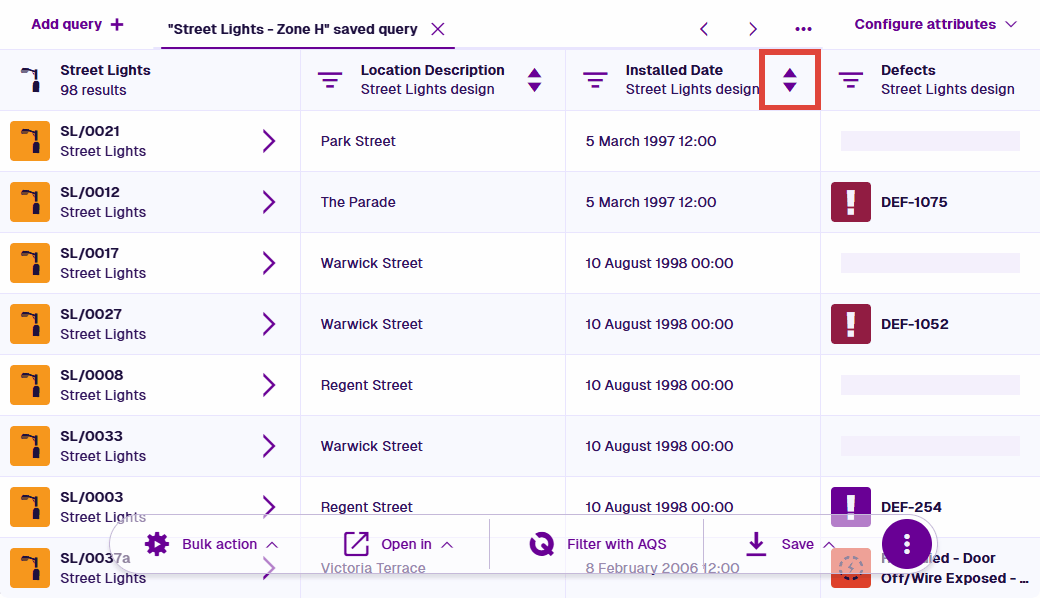Expand the Bulk action menu
Screen dimensions: 1040x598
pos(211,544)
